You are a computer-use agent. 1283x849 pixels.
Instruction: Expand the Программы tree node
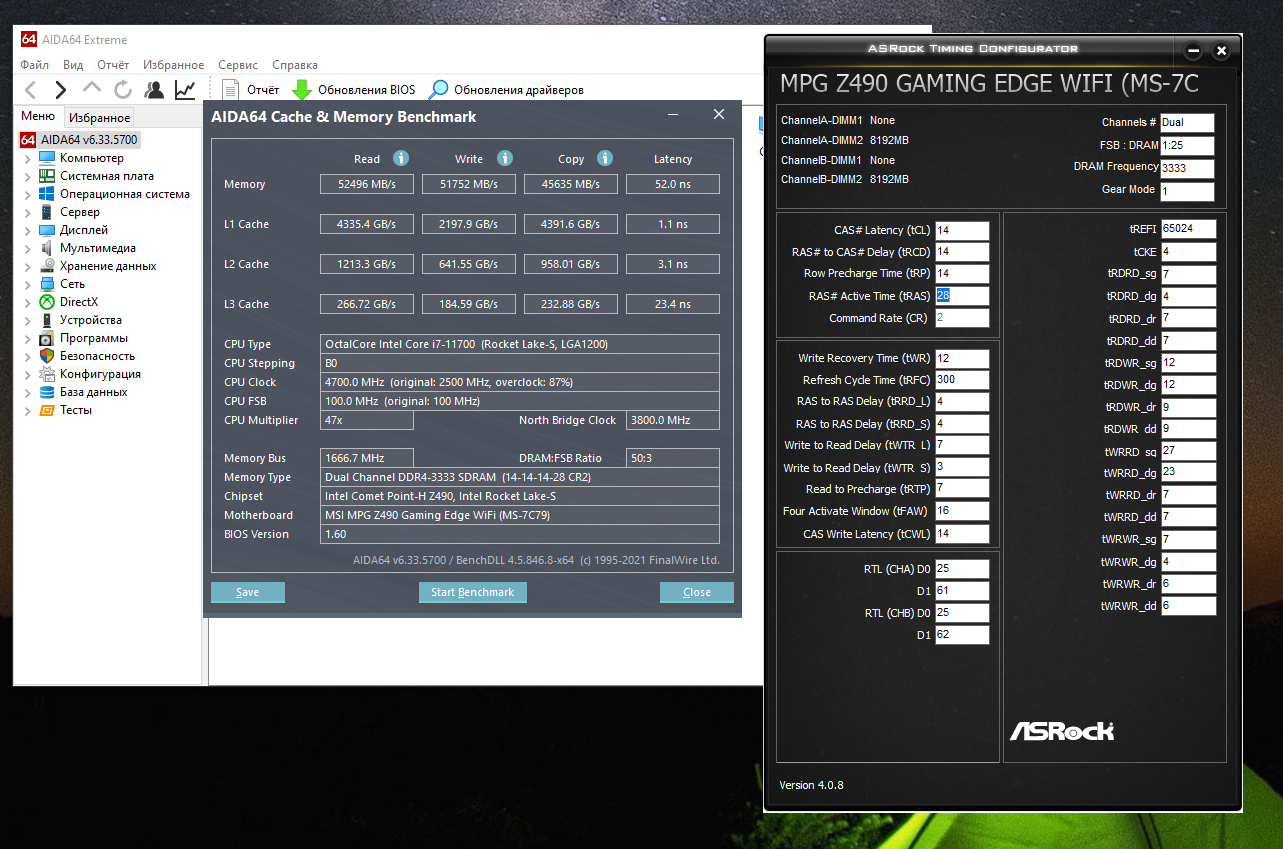pos(28,338)
